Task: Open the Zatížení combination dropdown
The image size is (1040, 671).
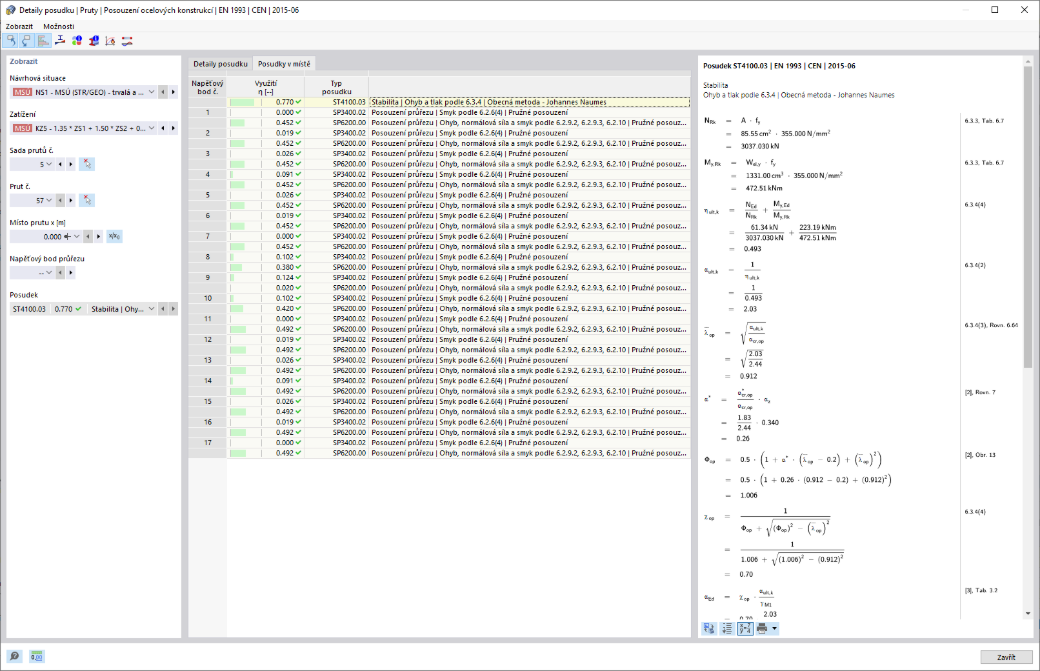Action: (x=152, y=128)
